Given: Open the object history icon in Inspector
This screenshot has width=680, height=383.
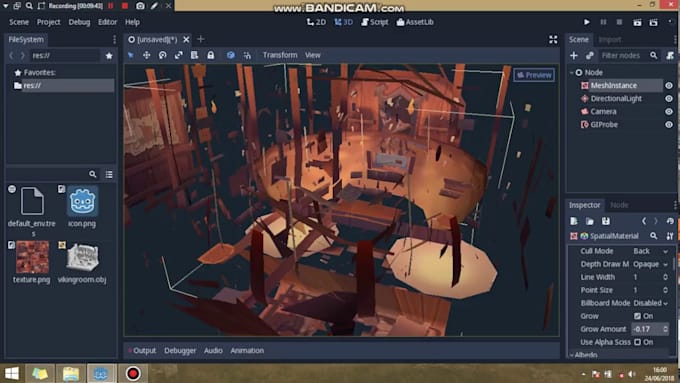Looking at the screenshot, I should [670, 221].
